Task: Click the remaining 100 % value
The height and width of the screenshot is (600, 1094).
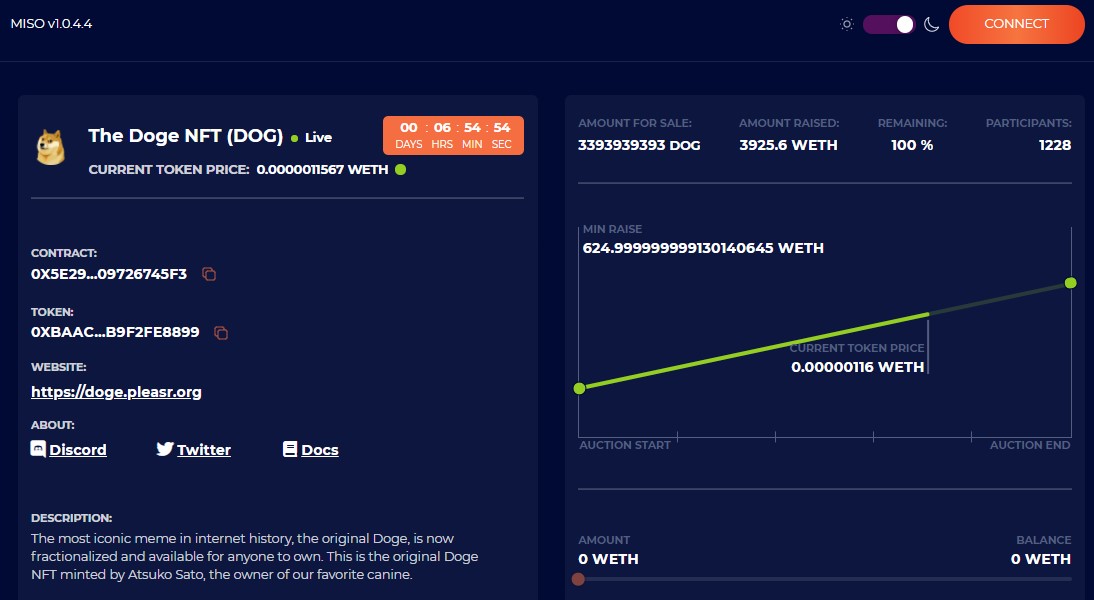Action: pyautogui.click(x=912, y=145)
